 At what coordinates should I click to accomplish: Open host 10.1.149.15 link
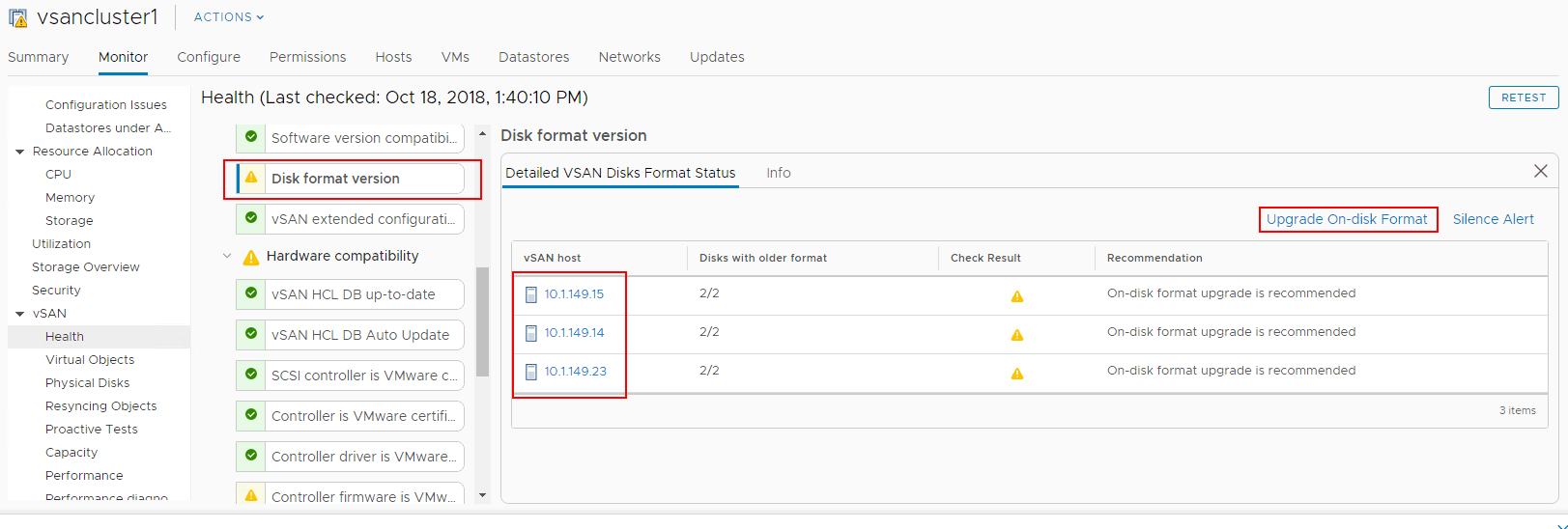(574, 294)
